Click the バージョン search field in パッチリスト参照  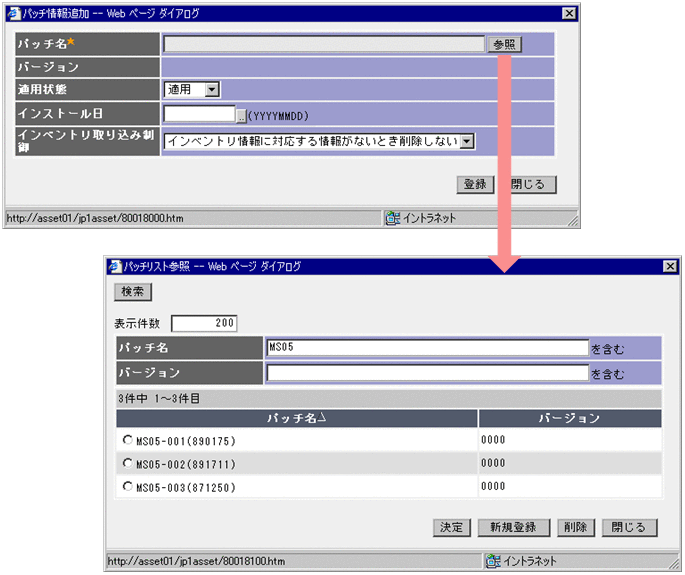click(x=428, y=373)
